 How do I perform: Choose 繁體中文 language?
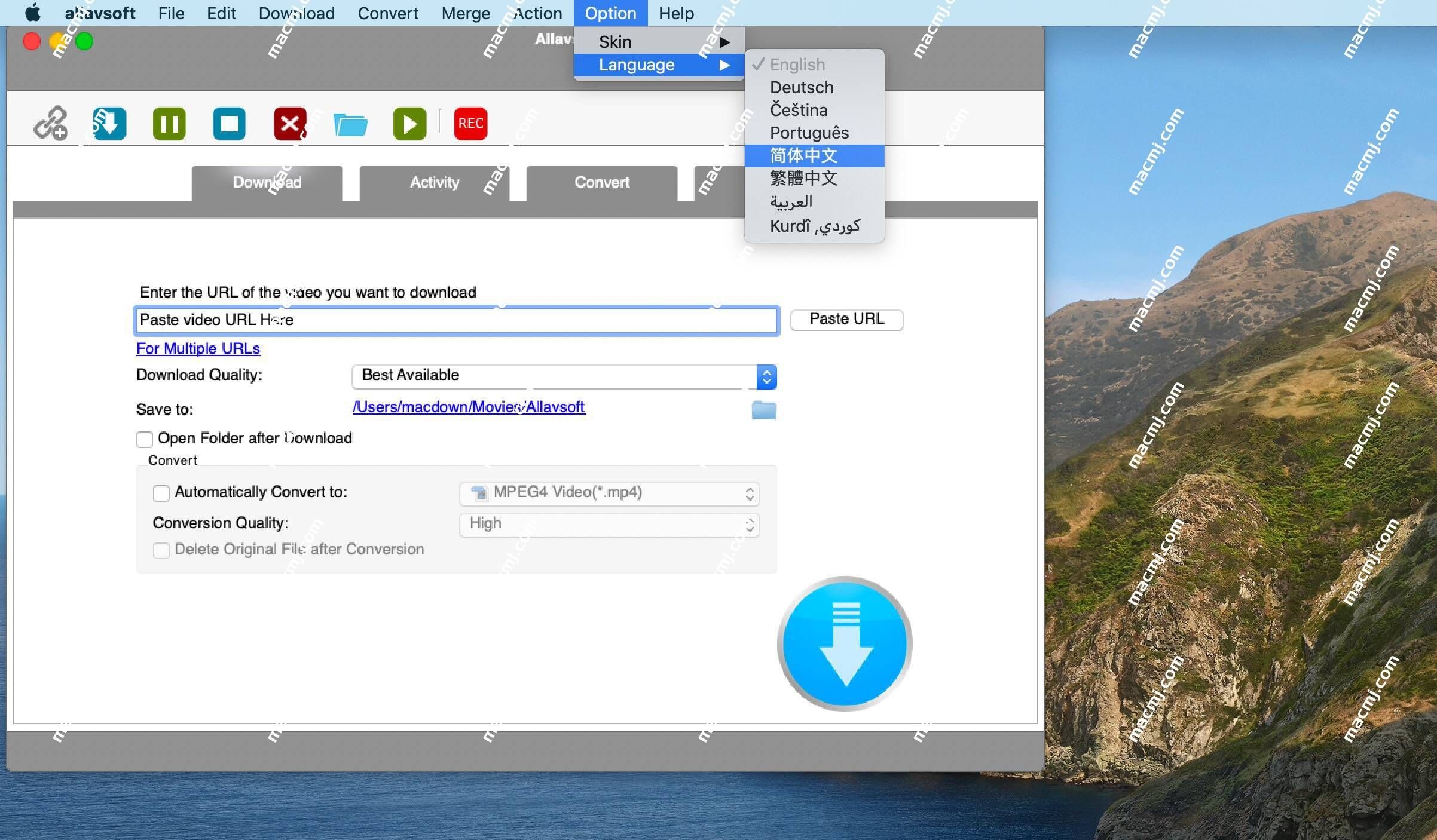[x=814, y=178]
